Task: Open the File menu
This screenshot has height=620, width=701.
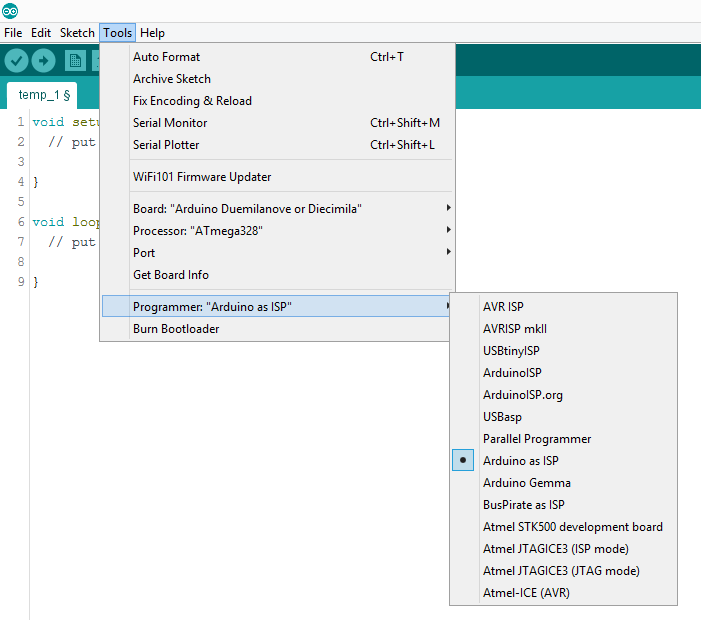Action: (13, 33)
